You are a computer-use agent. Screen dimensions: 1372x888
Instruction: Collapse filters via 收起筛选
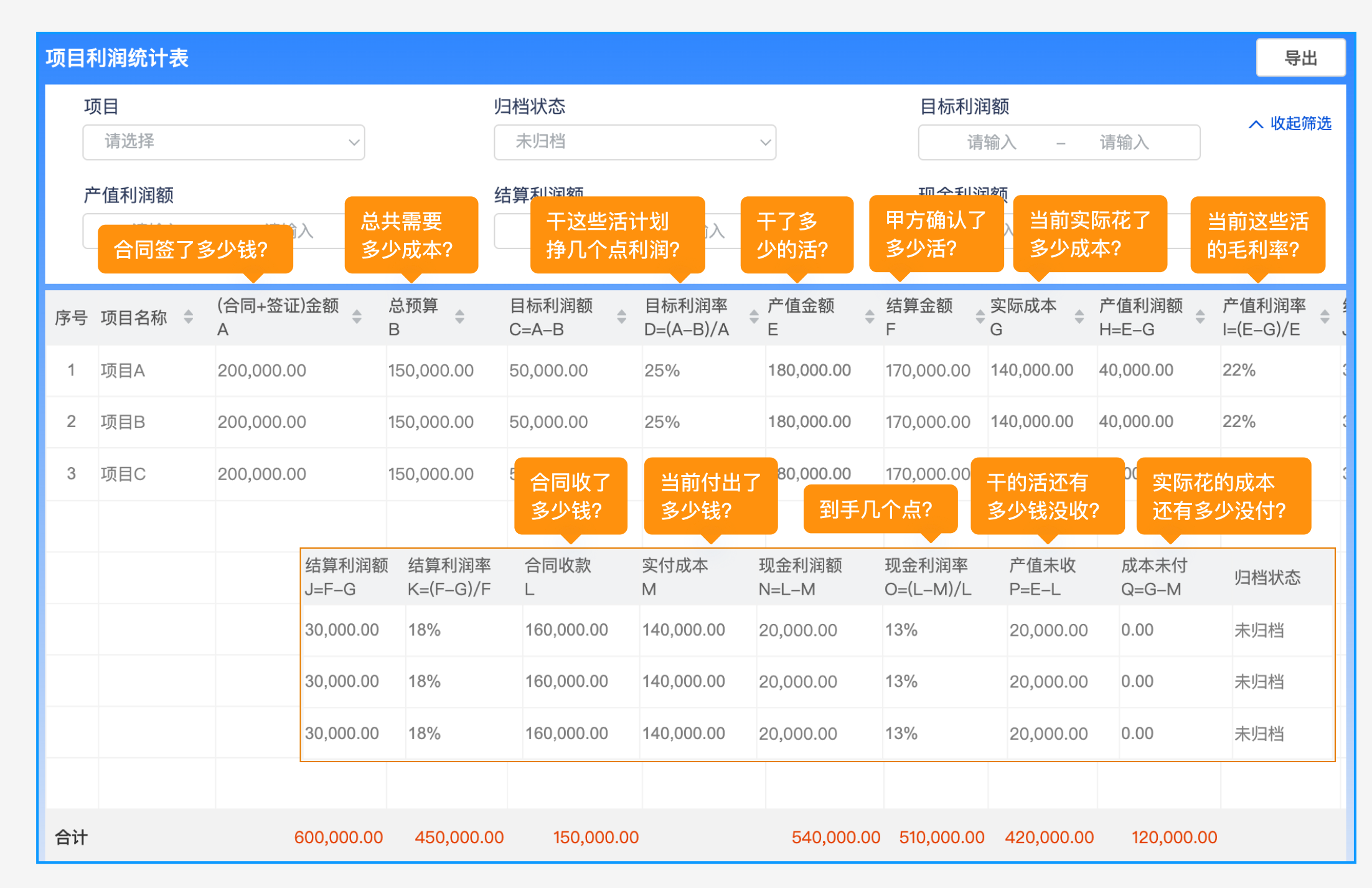pyautogui.click(x=1290, y=123)
